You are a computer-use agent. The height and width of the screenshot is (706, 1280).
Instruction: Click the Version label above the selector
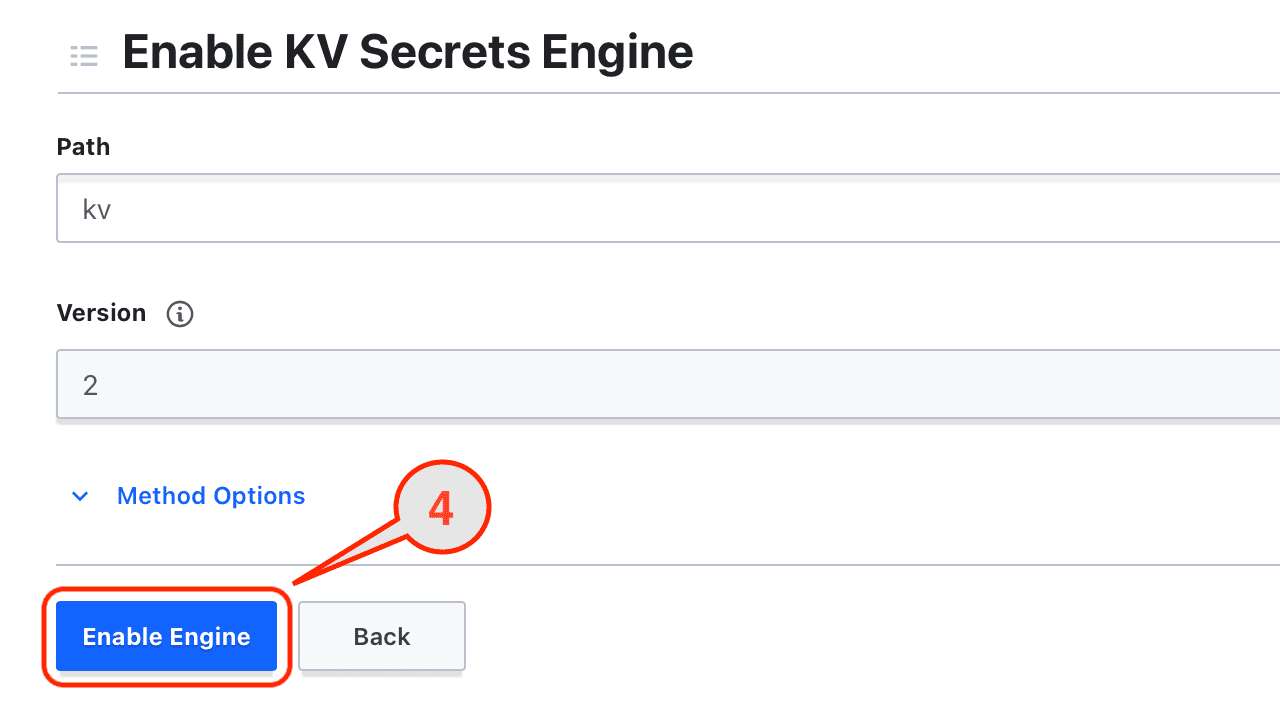(x=101, y=312)
